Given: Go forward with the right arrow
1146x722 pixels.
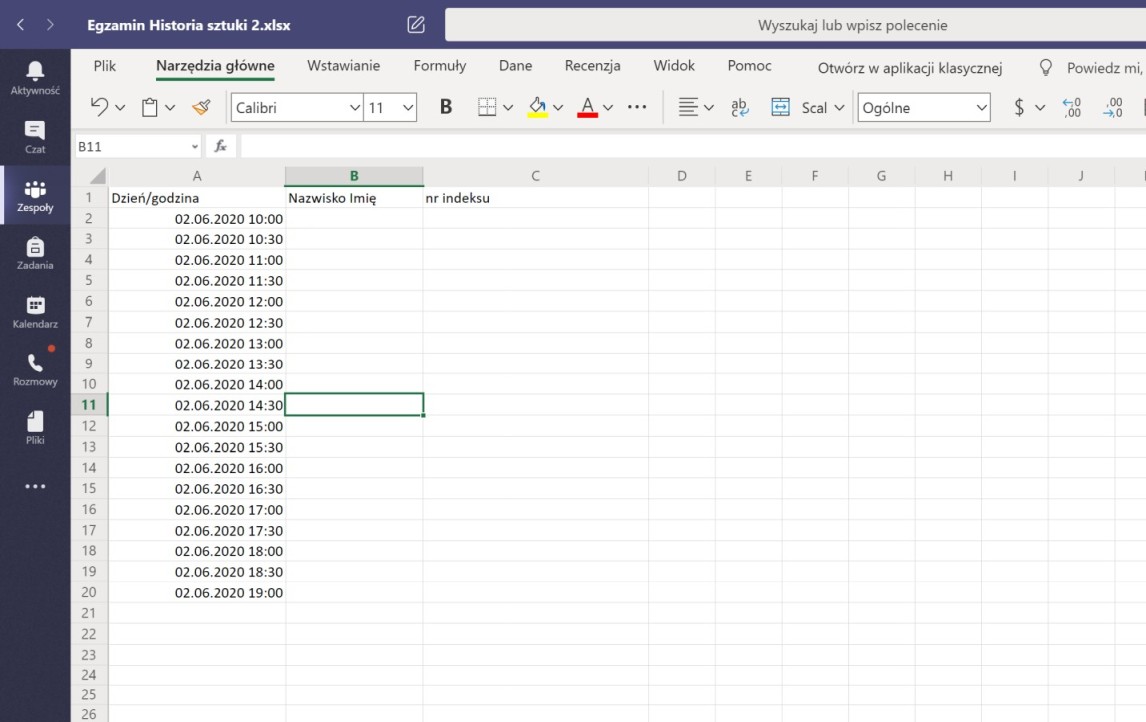Looking at the screenshot, I should point(50,25).
